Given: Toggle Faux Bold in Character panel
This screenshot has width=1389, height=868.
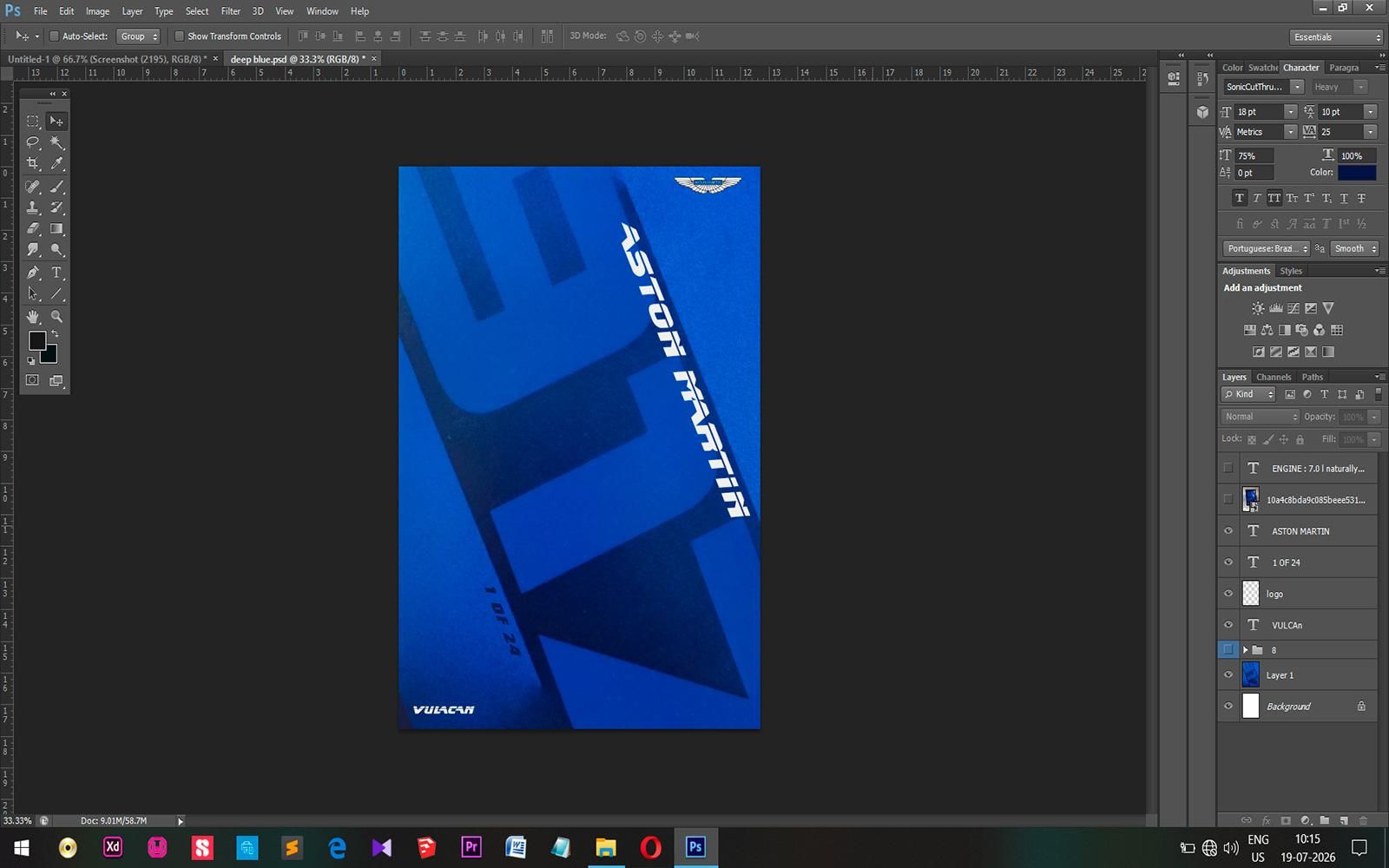Looking at the screenshot, I should [1239, 199].
